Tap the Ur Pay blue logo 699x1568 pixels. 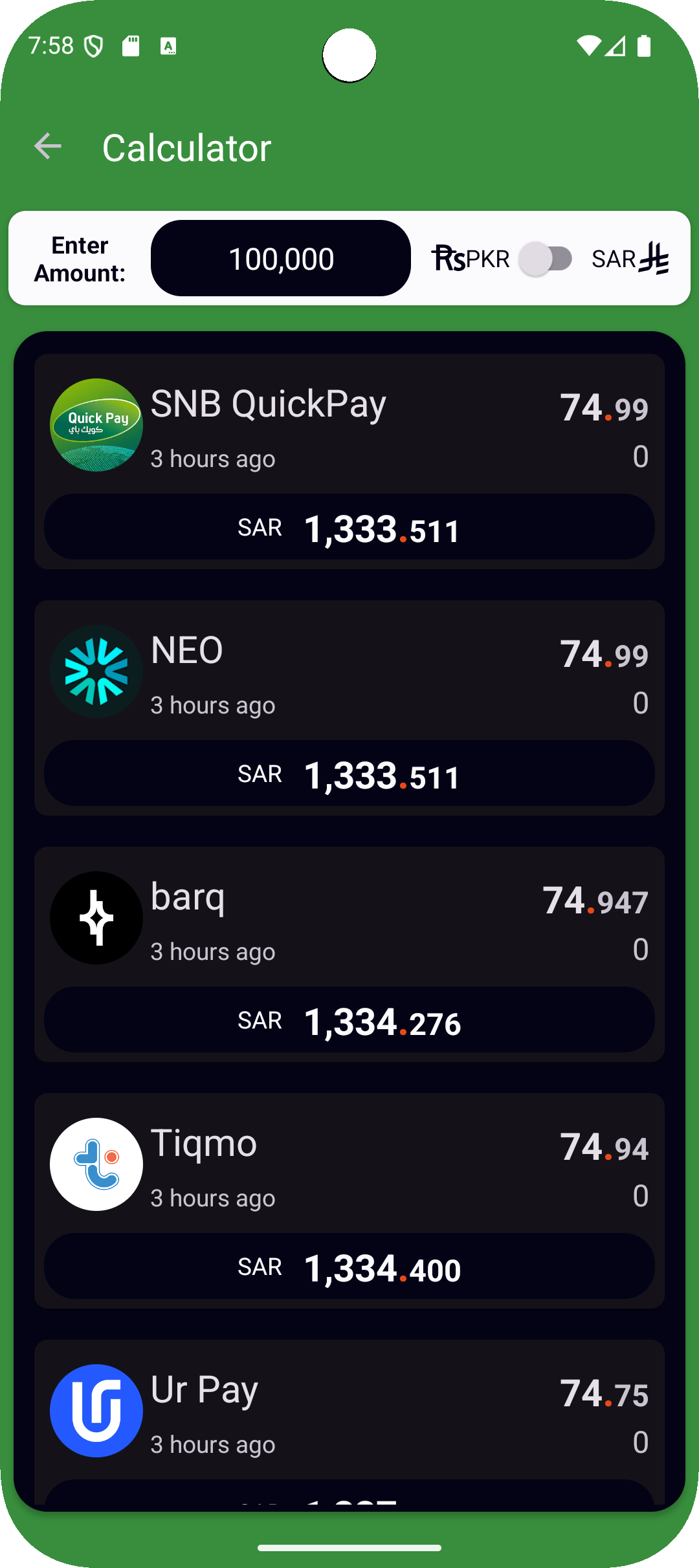96,1411
